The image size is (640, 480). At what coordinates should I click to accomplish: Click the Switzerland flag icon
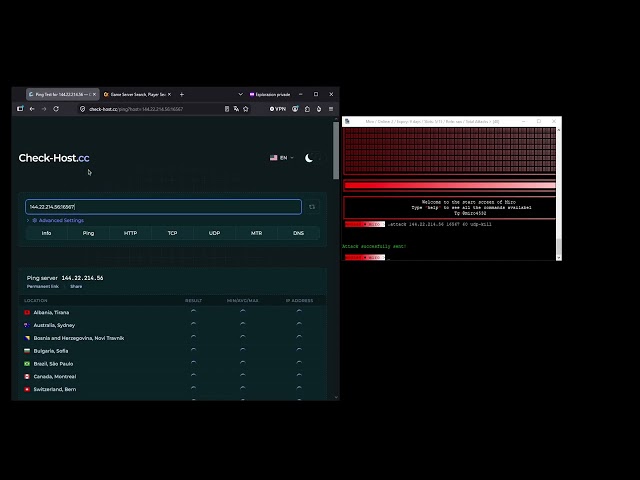27,389
